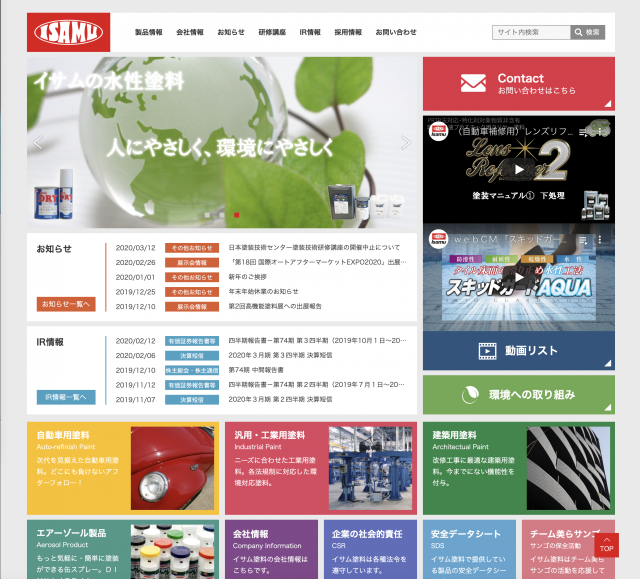Click 有価証券報告書等 tag on 2020/02/12 row

(x=192, y=341)
